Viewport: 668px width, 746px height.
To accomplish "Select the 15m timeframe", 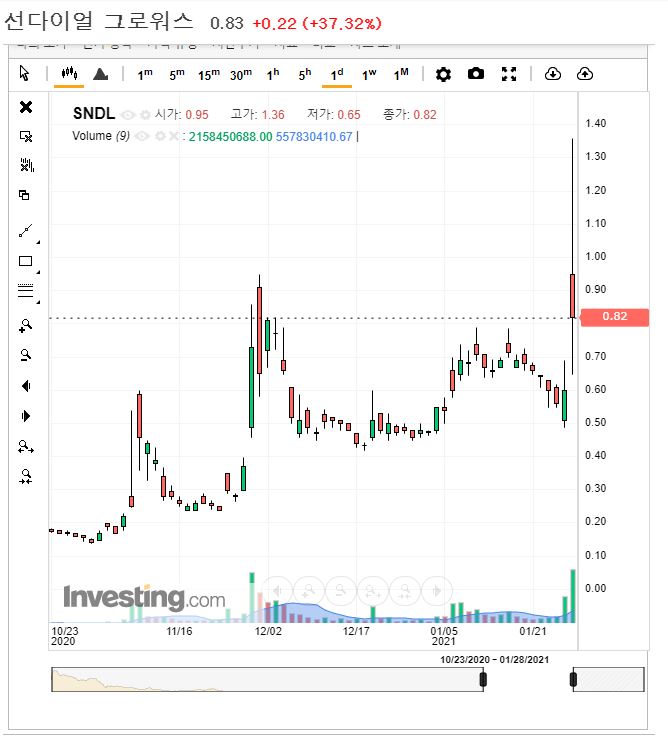I will point(209,74).
